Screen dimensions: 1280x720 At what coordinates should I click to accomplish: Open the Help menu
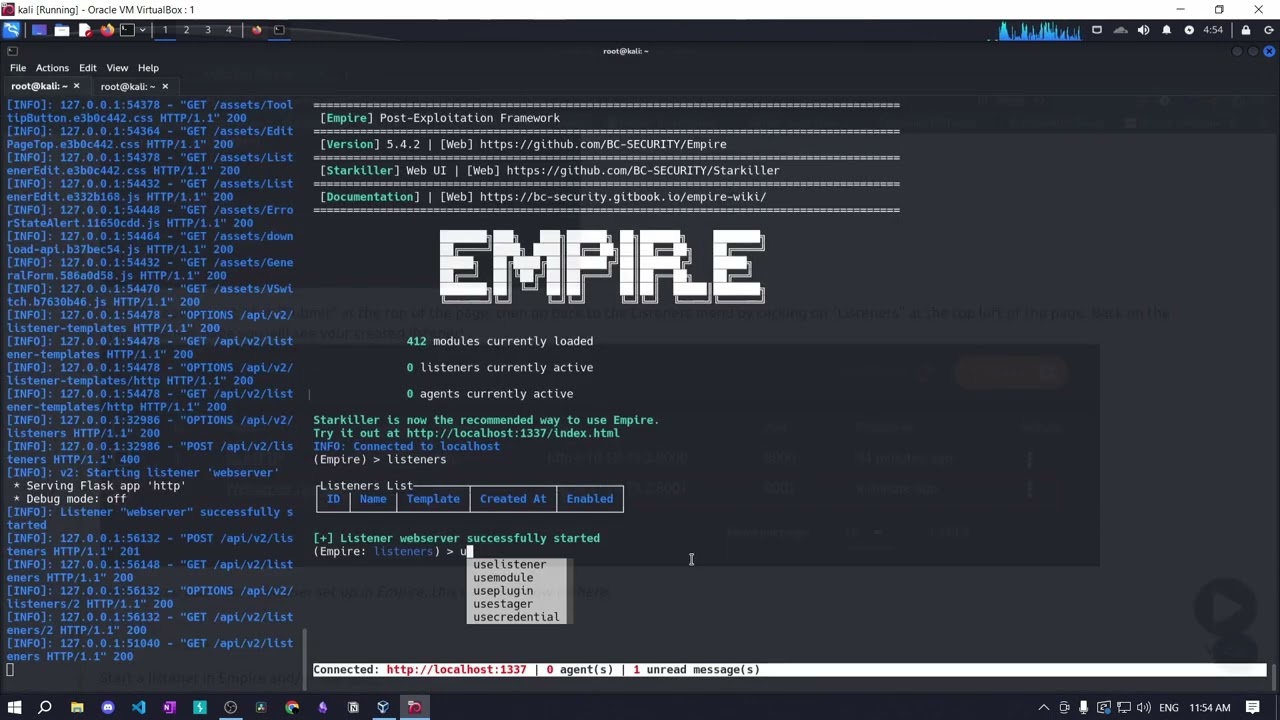(x=148, y=68)
